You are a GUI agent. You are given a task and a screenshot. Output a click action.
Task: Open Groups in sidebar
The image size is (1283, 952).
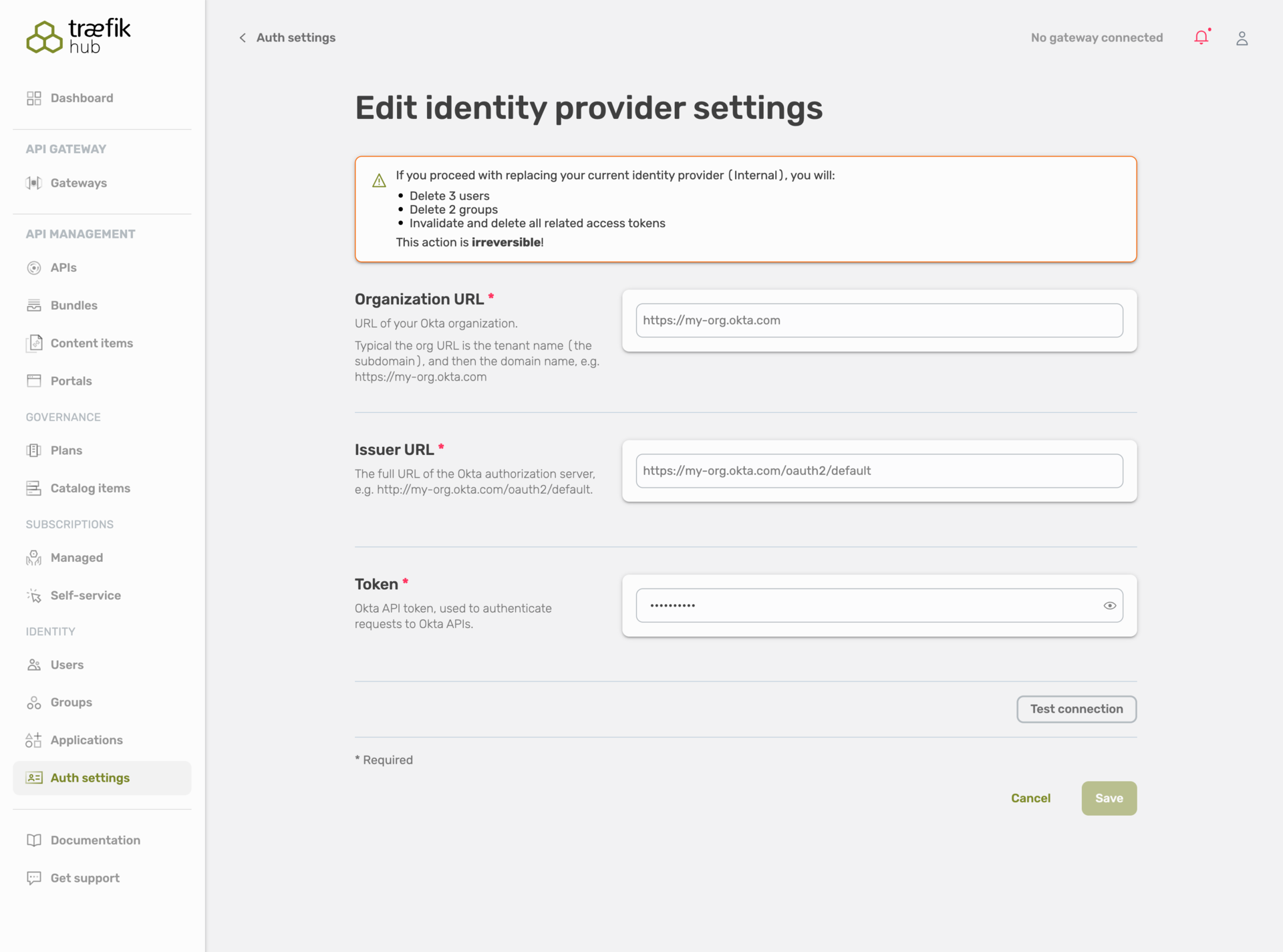[102, 702]
